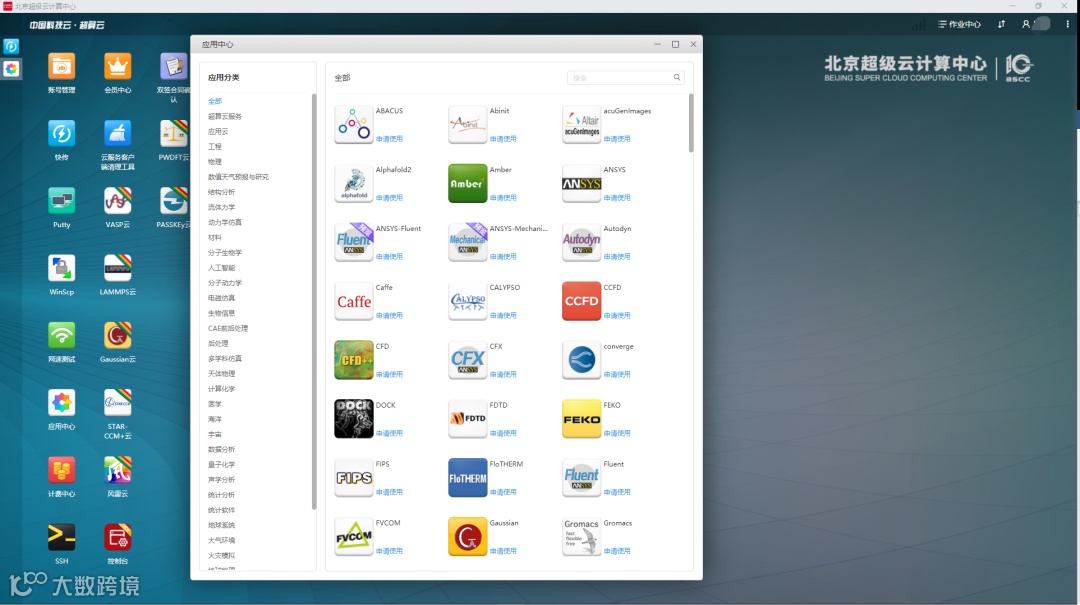Select the 数值天气预报与研究 category
Screen dimensions: 1080x605
click(x=238, y=177)
